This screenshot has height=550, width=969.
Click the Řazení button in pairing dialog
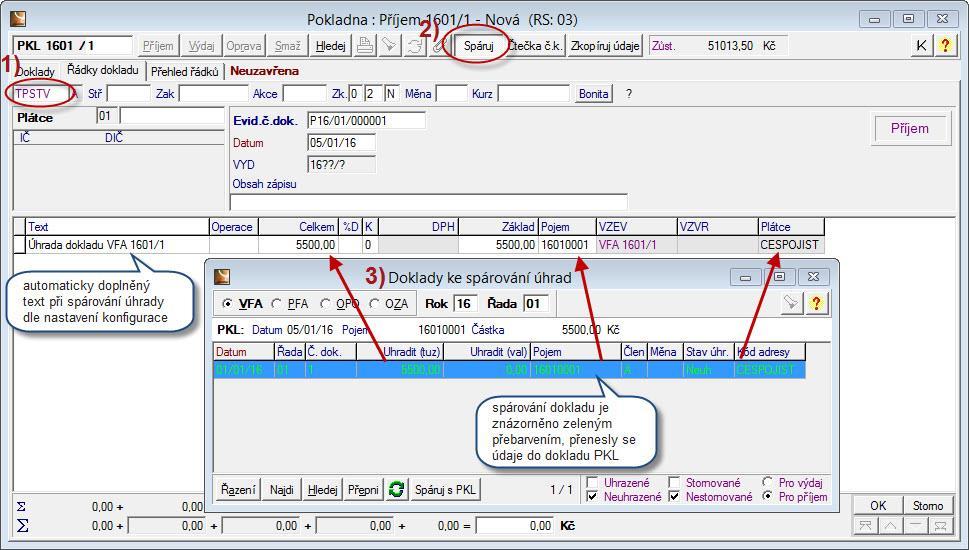point(238,489)
